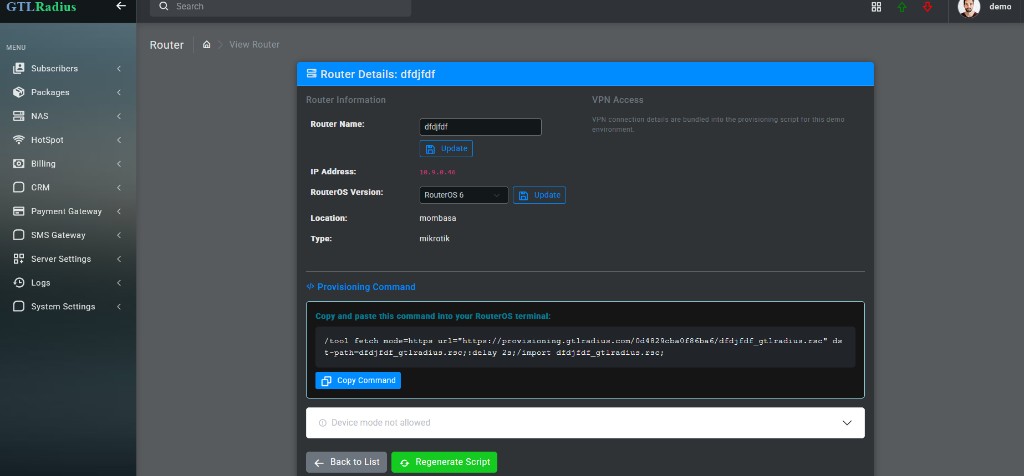The width and height of the screenshot is (1024, 476).
Task: Open the Logs menu item
Action: [x=68, y=283]
